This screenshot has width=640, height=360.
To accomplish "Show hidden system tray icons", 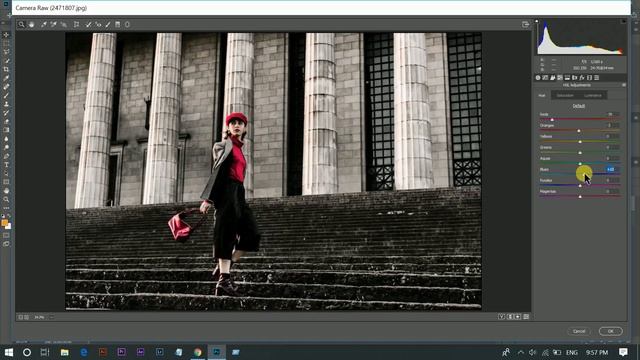I will tap(520, 352).
